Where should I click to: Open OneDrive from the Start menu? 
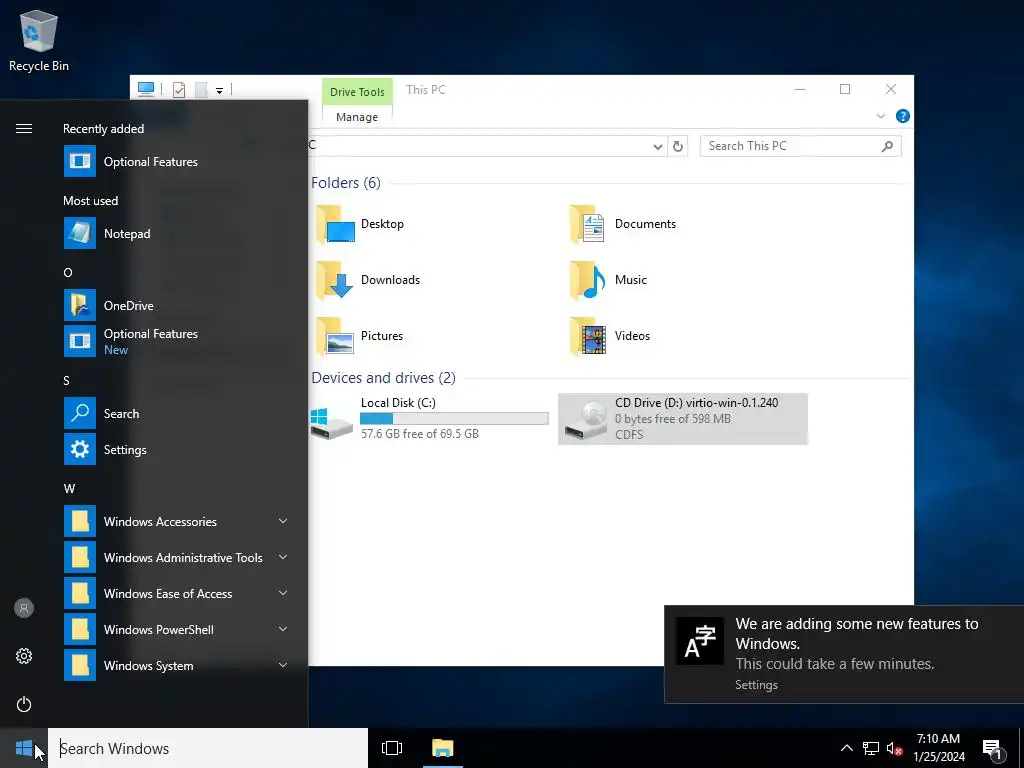(176, 305)
